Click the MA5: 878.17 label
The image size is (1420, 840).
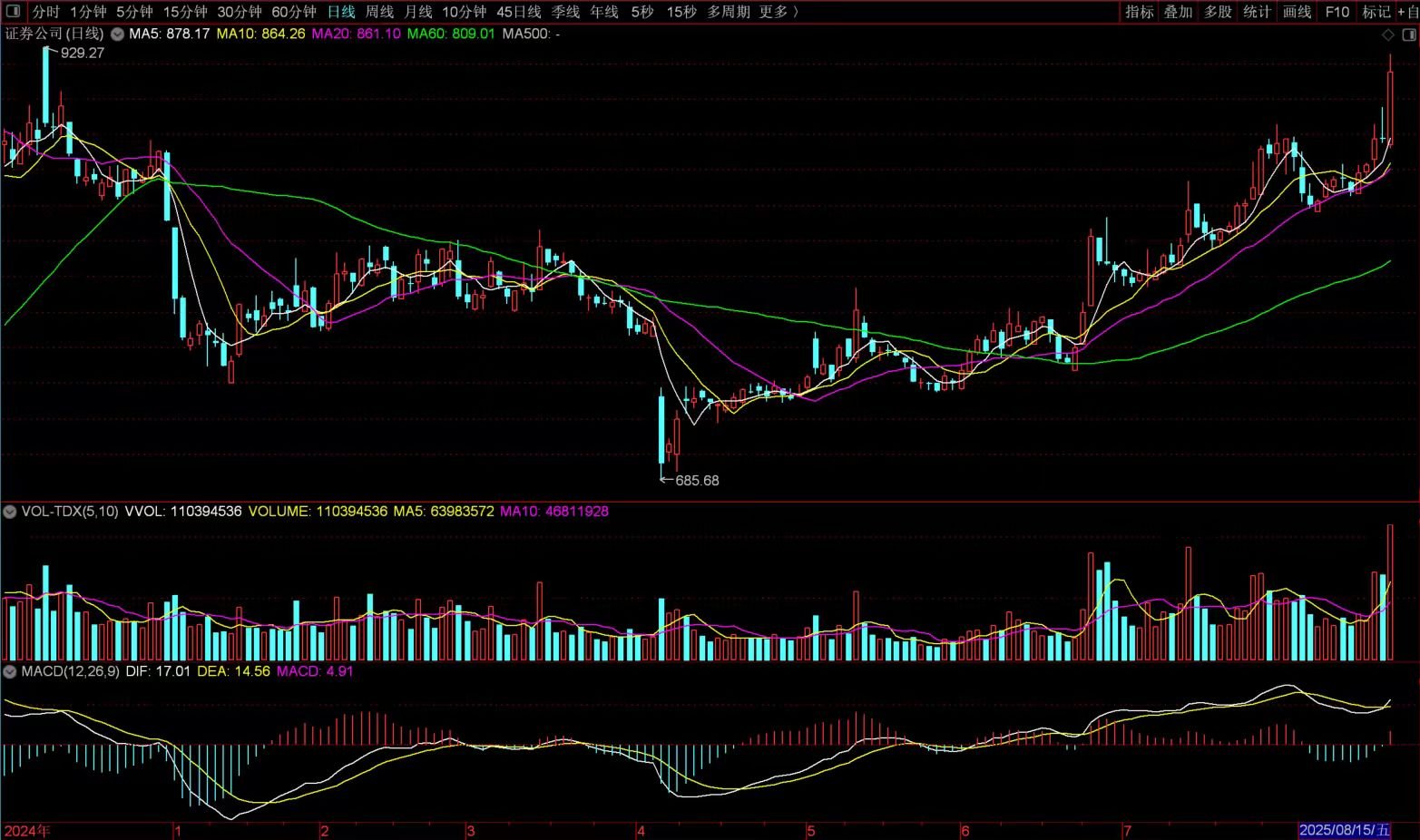(x=170, y=34)
